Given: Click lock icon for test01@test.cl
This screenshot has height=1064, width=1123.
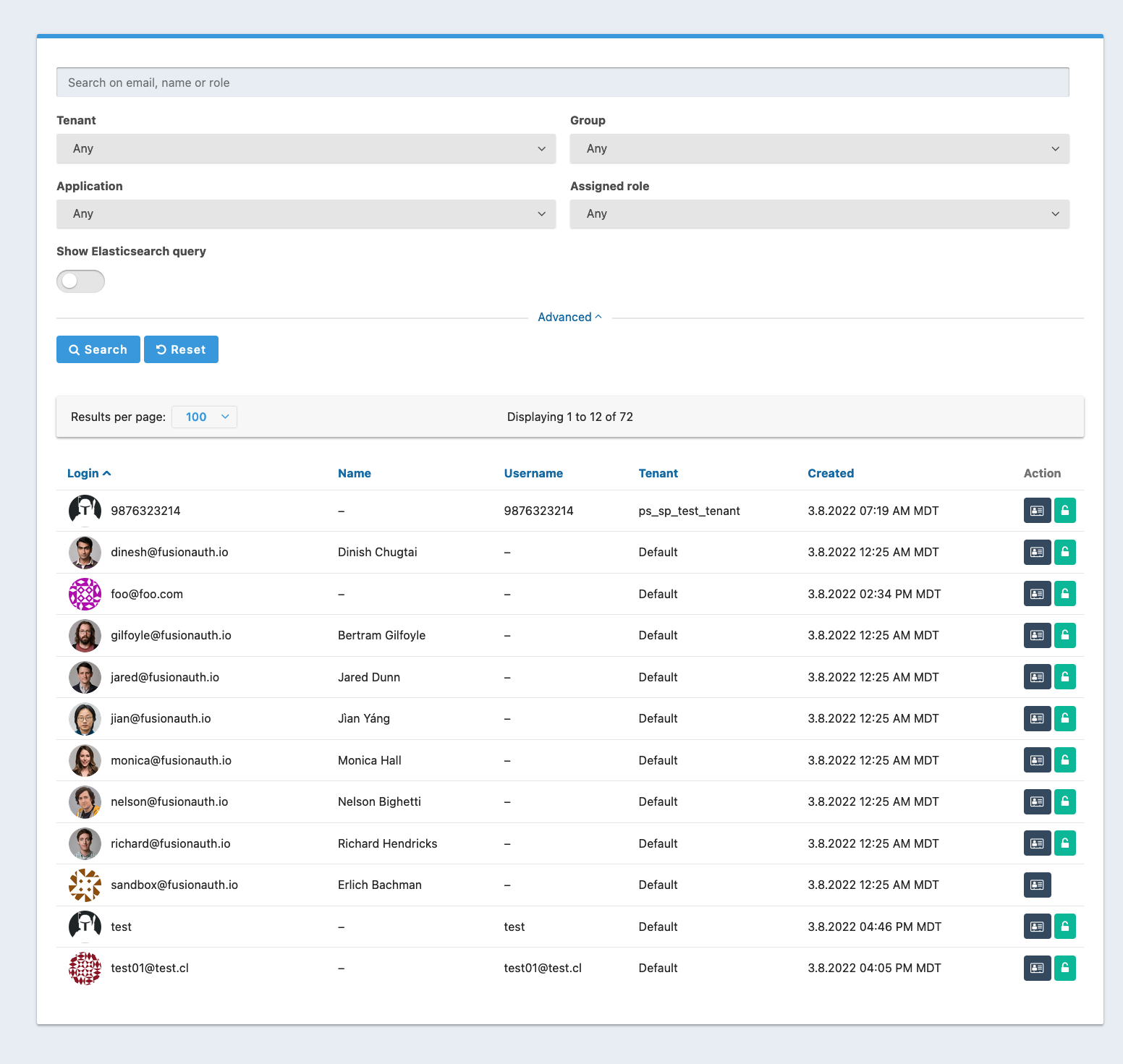Looking at the screenshot, I should tap(1064, 968).
